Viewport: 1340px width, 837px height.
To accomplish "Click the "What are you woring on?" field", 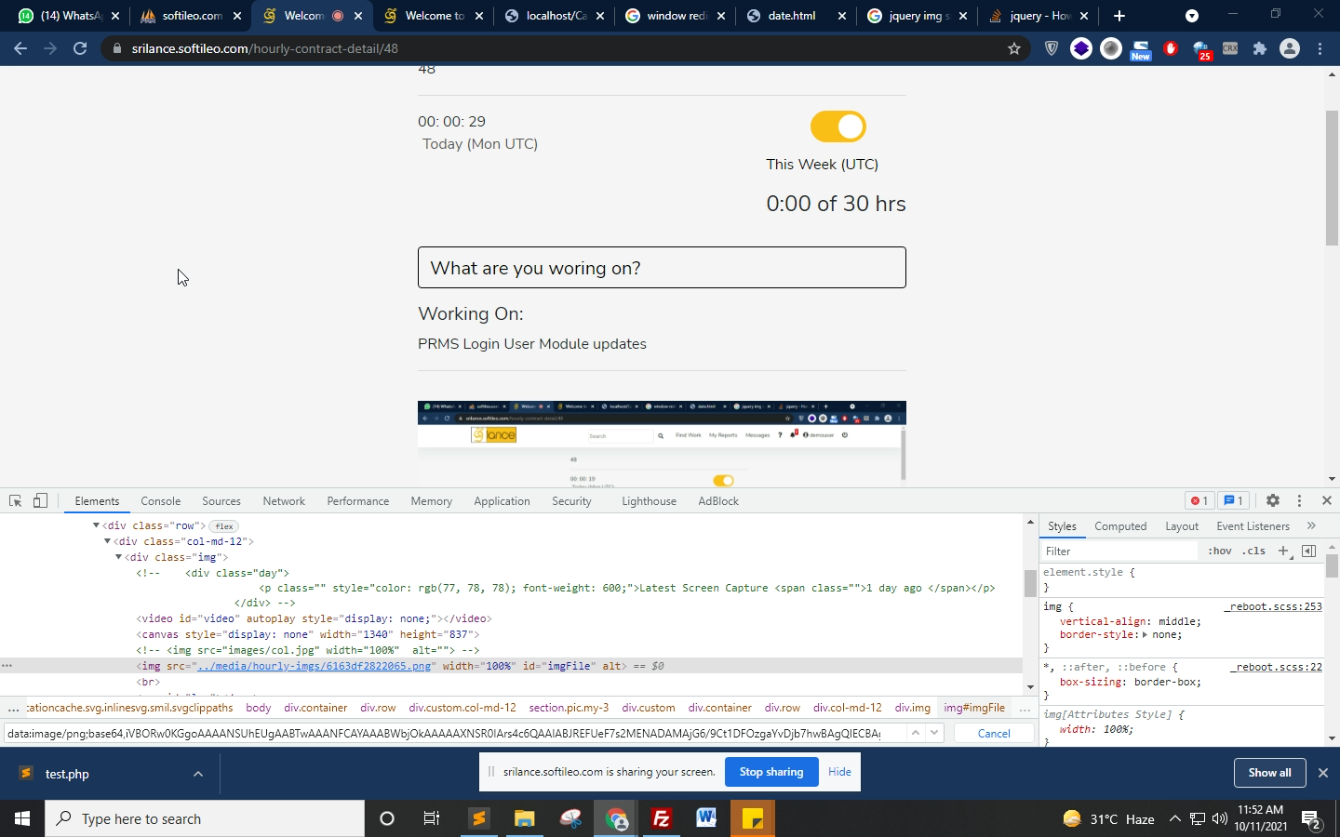I will pyautogui.click(x=662, y=268).
